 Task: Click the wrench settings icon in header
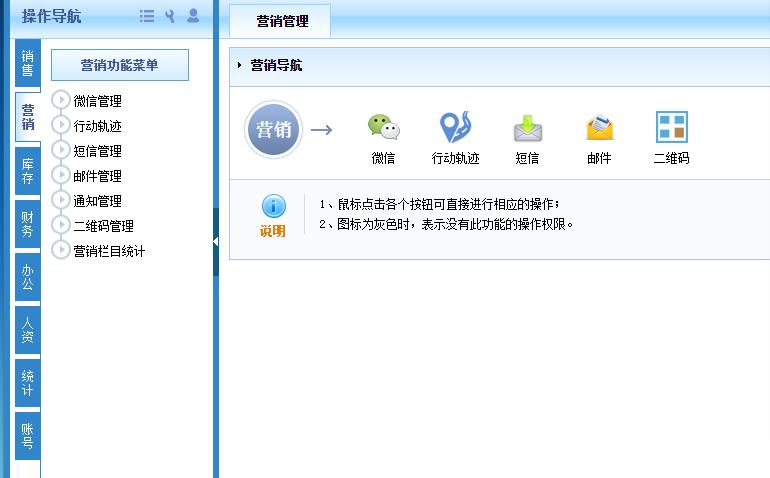coord(170,16)
